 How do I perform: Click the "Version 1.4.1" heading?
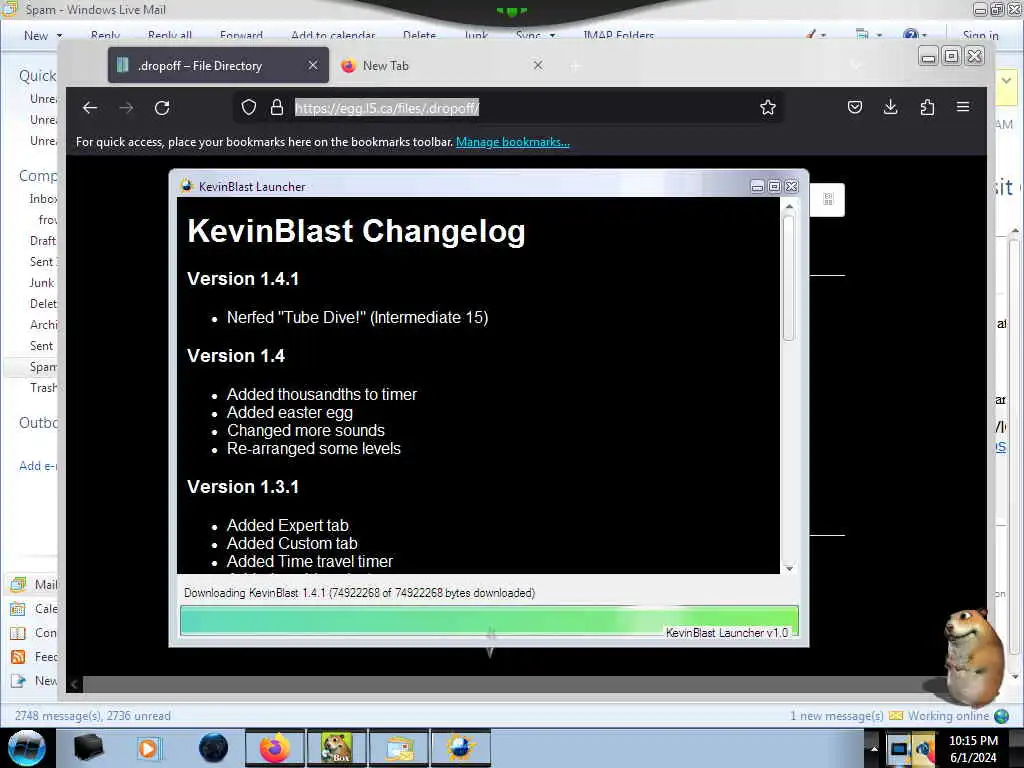pos(243,279)
